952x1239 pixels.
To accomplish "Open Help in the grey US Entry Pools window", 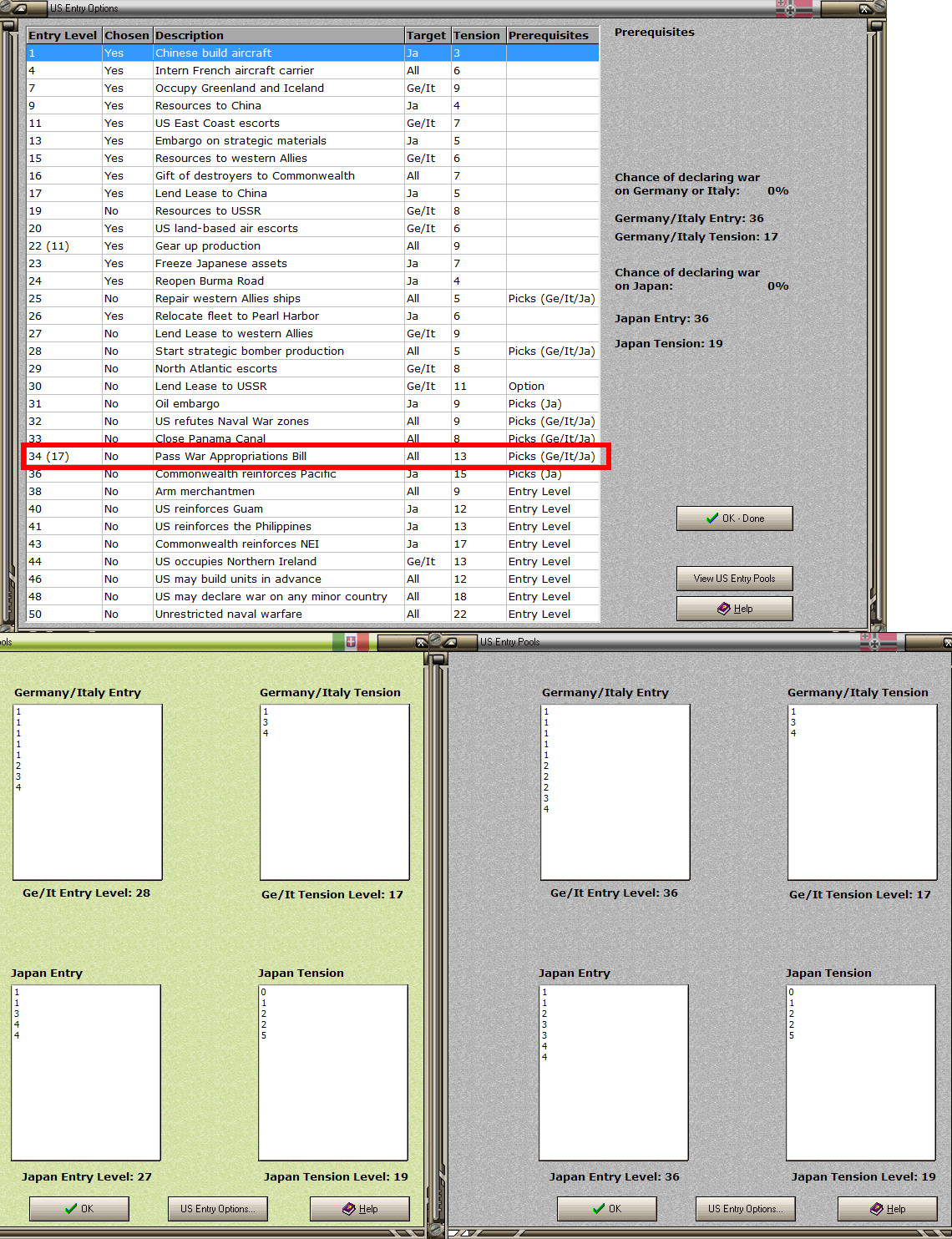I will click(x=888, y=1209).
